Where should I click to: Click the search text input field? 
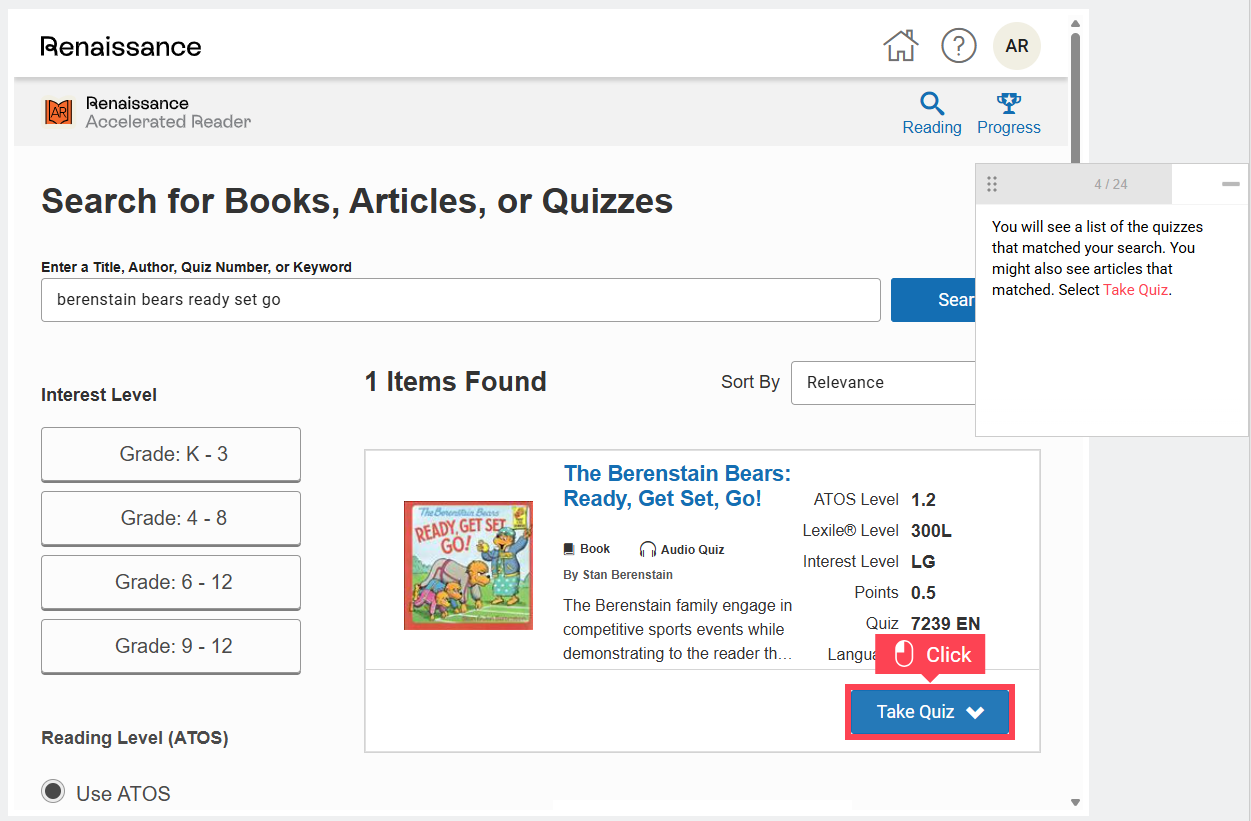click(460, 300)
